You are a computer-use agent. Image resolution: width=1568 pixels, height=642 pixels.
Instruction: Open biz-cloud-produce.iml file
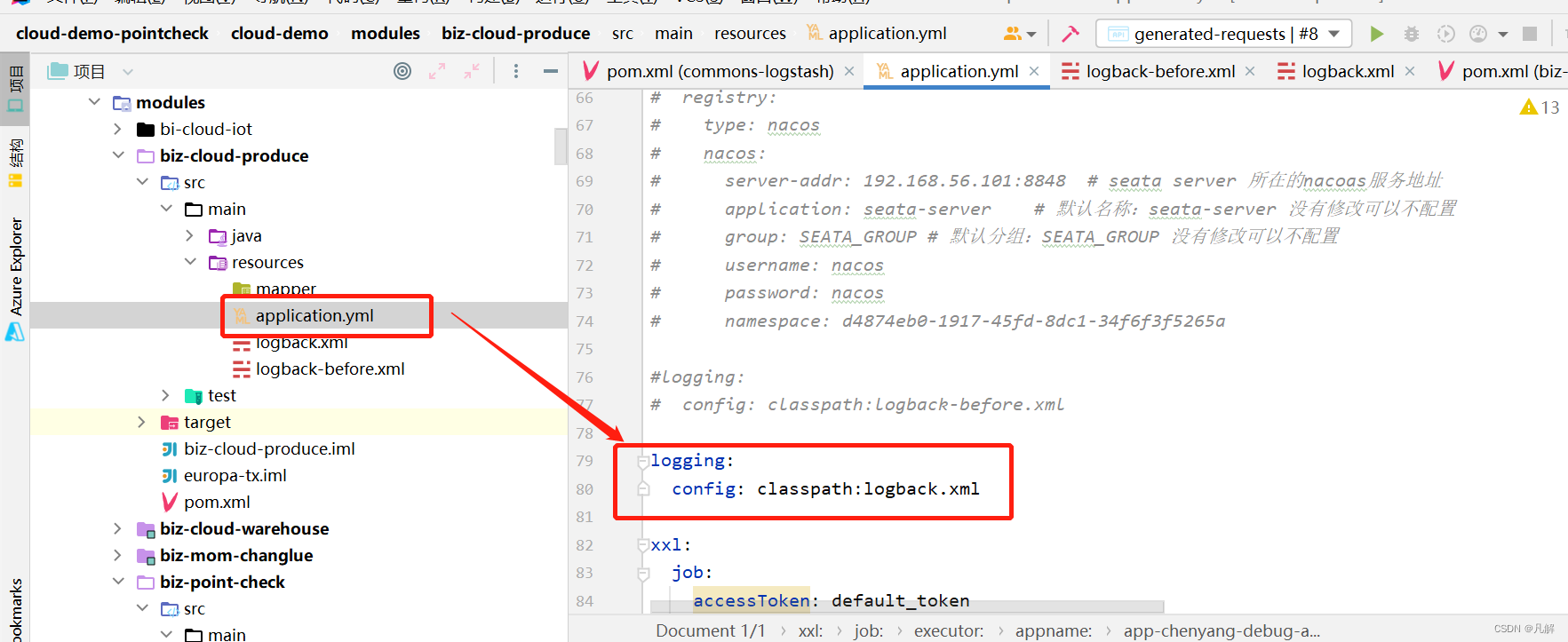tap(269, 448)
